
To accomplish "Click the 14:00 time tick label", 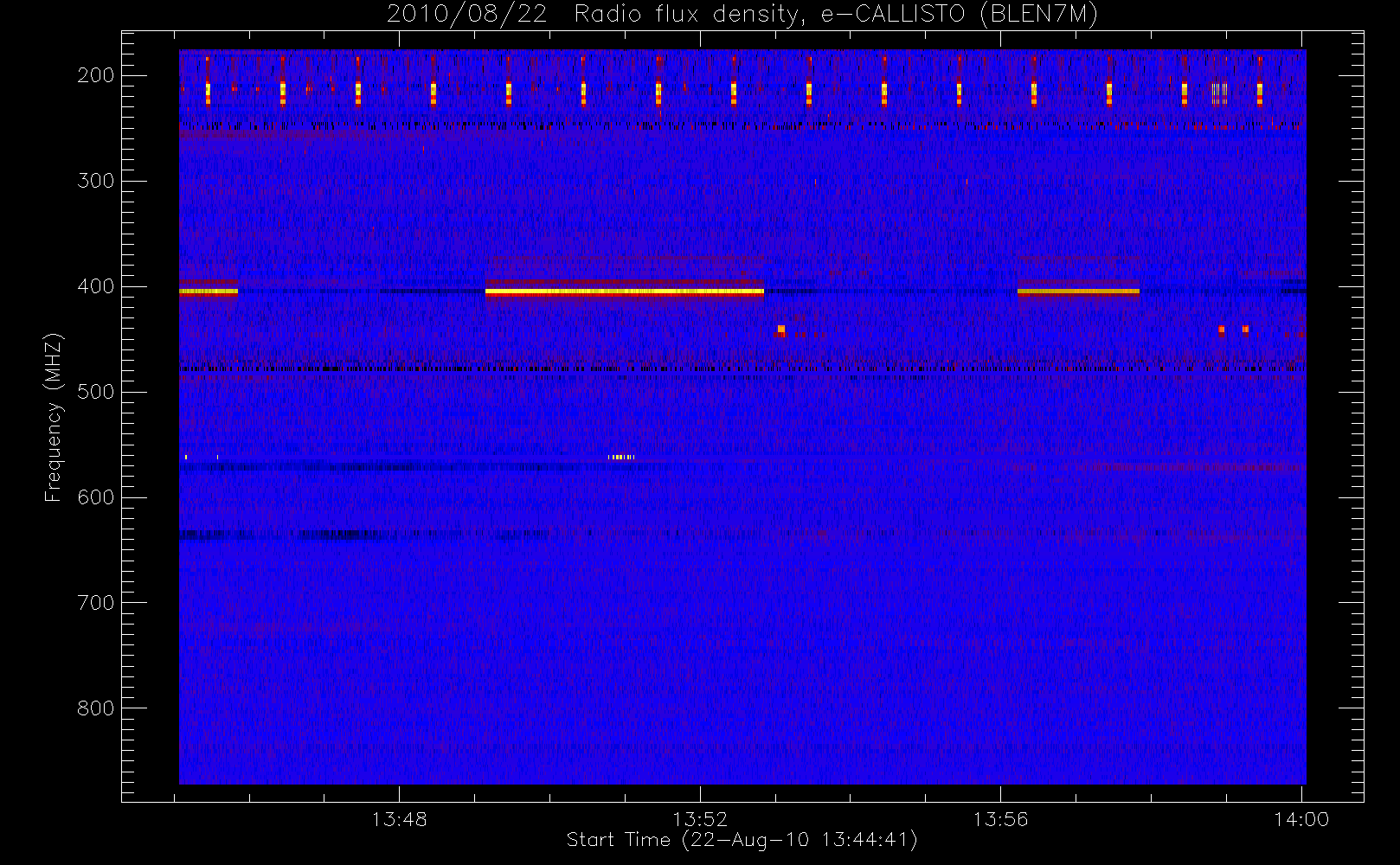I will pos(1300,819).
